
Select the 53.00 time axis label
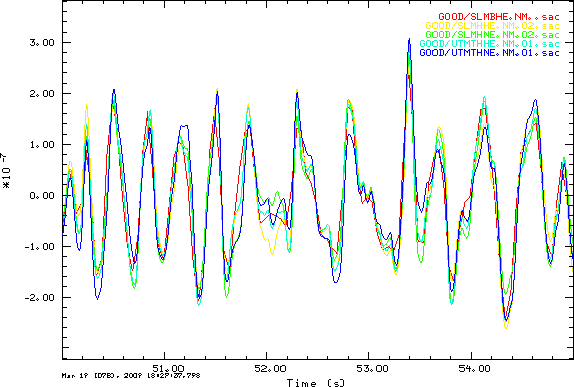pos(372,368)
